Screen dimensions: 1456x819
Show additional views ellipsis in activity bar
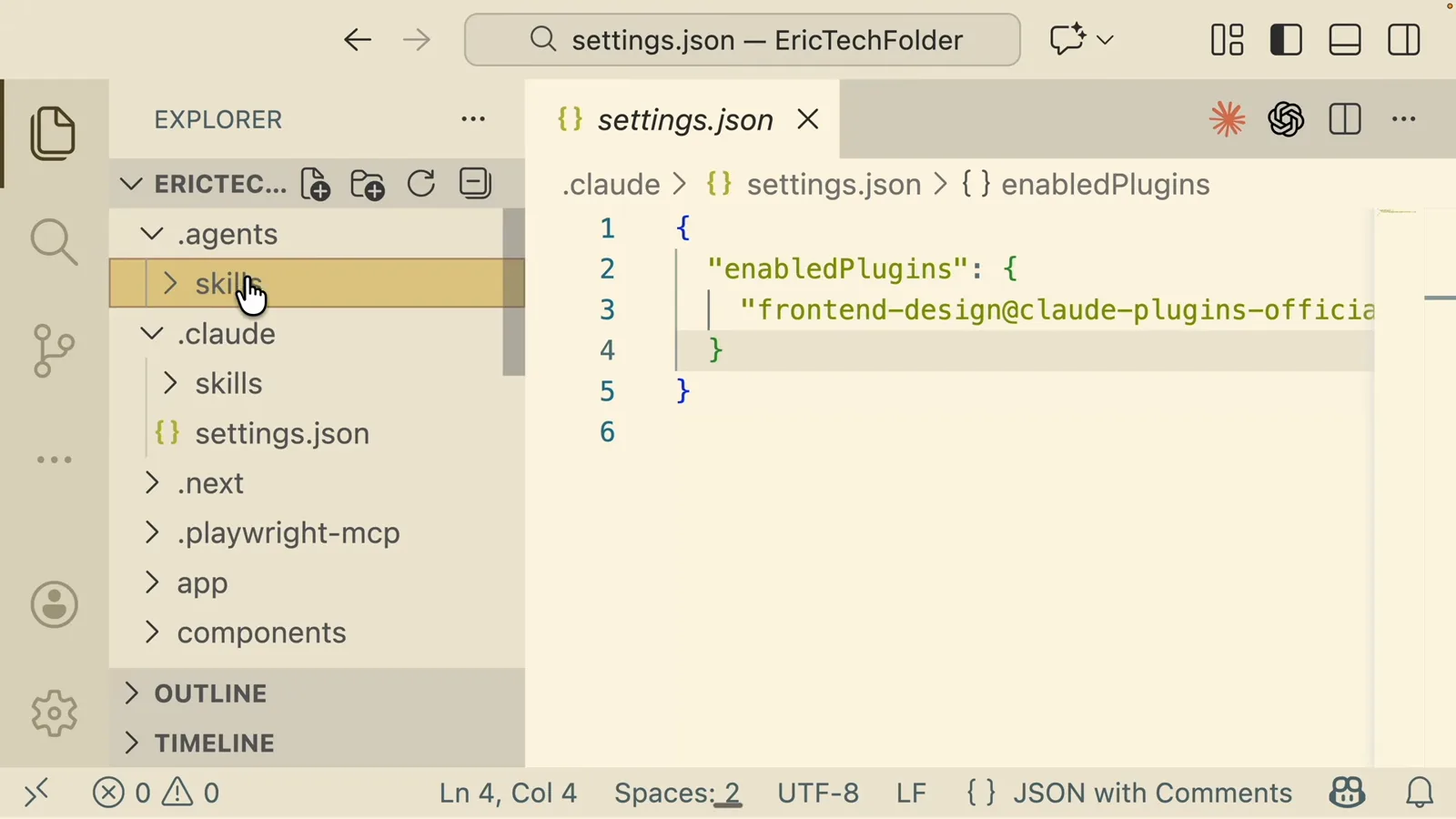54,460
